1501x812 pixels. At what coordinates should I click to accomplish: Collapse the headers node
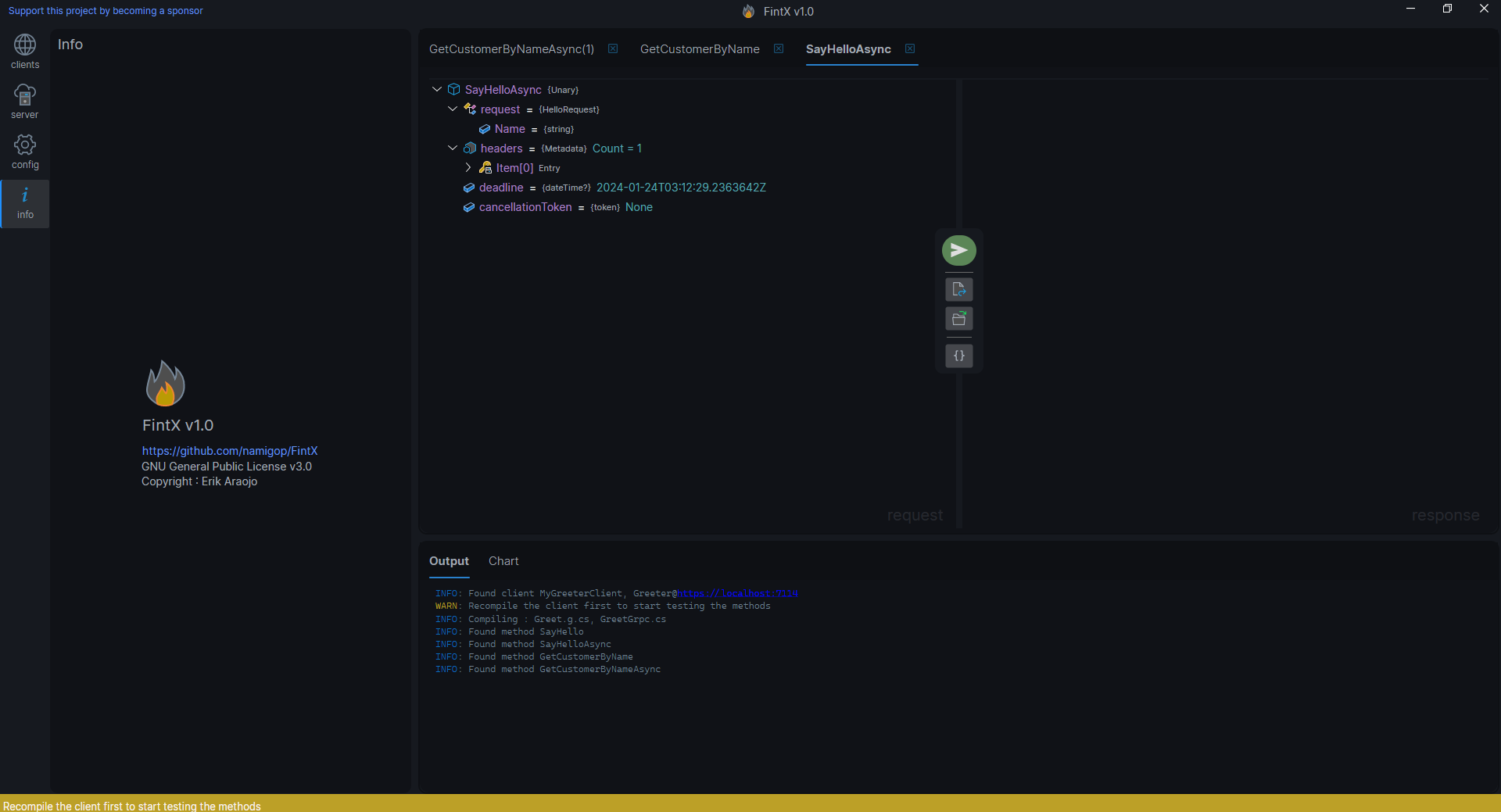pyautogui.click(x=453, y=148)
